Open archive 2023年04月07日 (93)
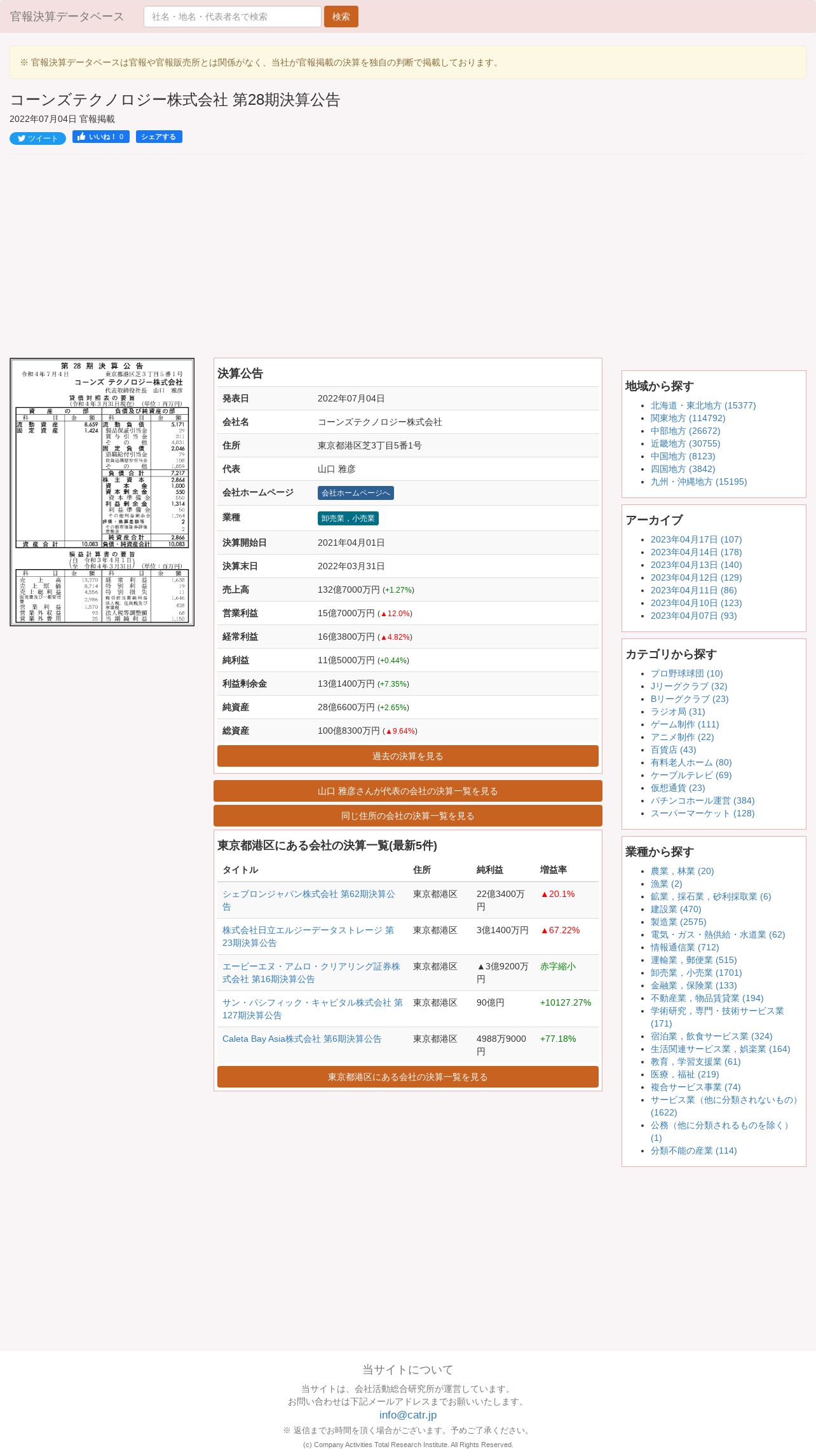 click(x=693, y=616)
